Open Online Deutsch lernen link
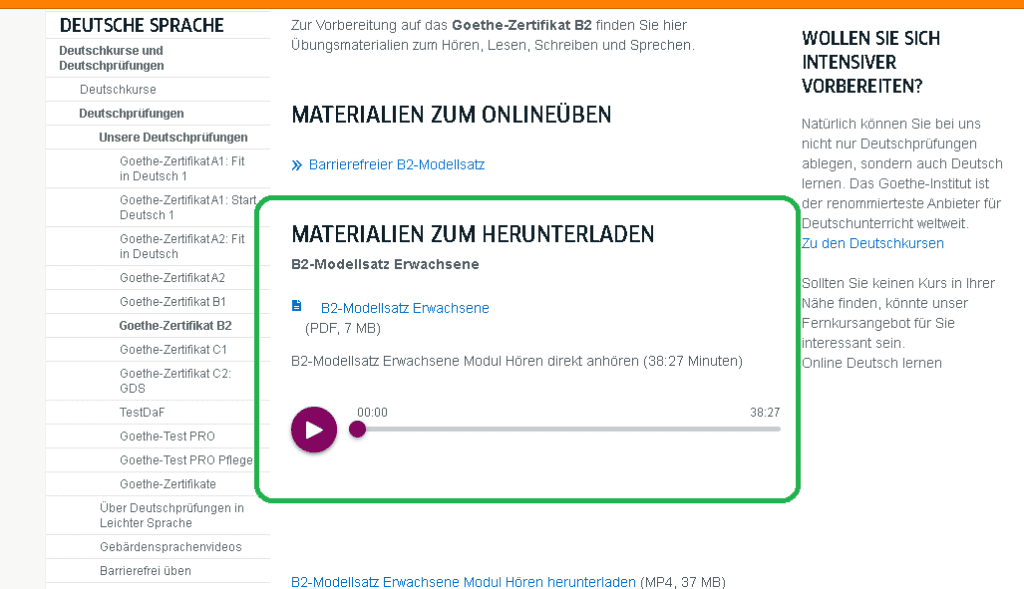Screen dimensions: 1024x589 point(872,363)
